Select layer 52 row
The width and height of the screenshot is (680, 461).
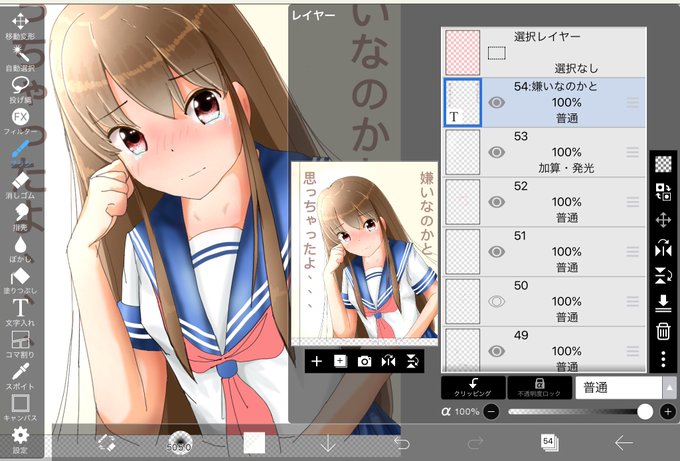point(544,202)
